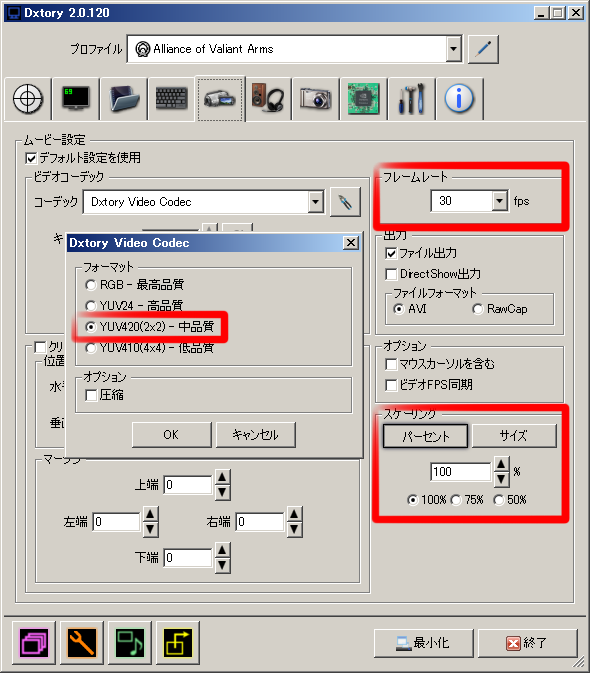The image size is (590, 673).
Task: Click the 最小化 minimize button
Action: point(424,643)
